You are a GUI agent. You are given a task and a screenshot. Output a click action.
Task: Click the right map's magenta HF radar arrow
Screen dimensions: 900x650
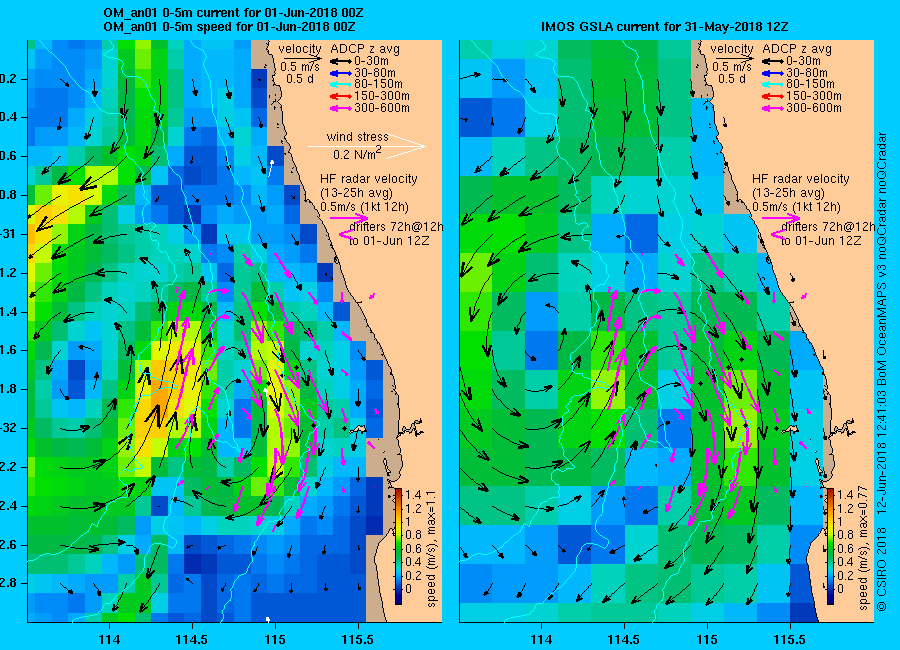click(x=781, y=218)
